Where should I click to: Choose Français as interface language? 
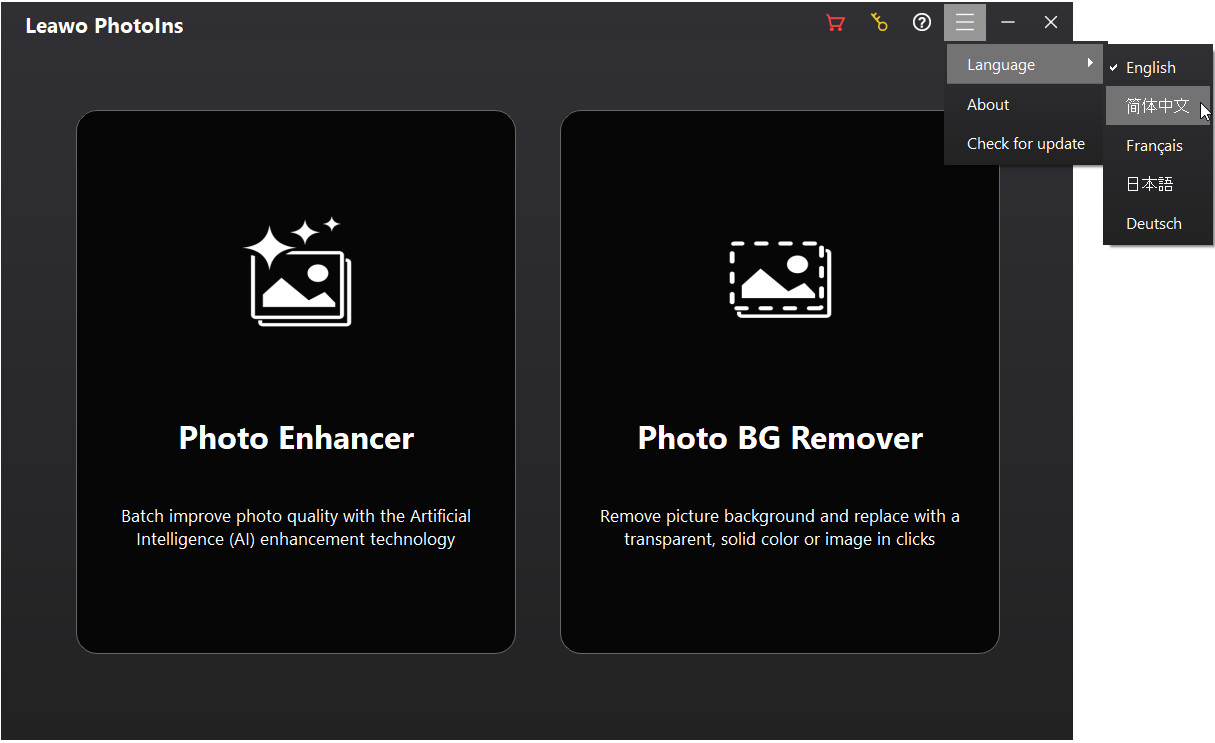1154,146
